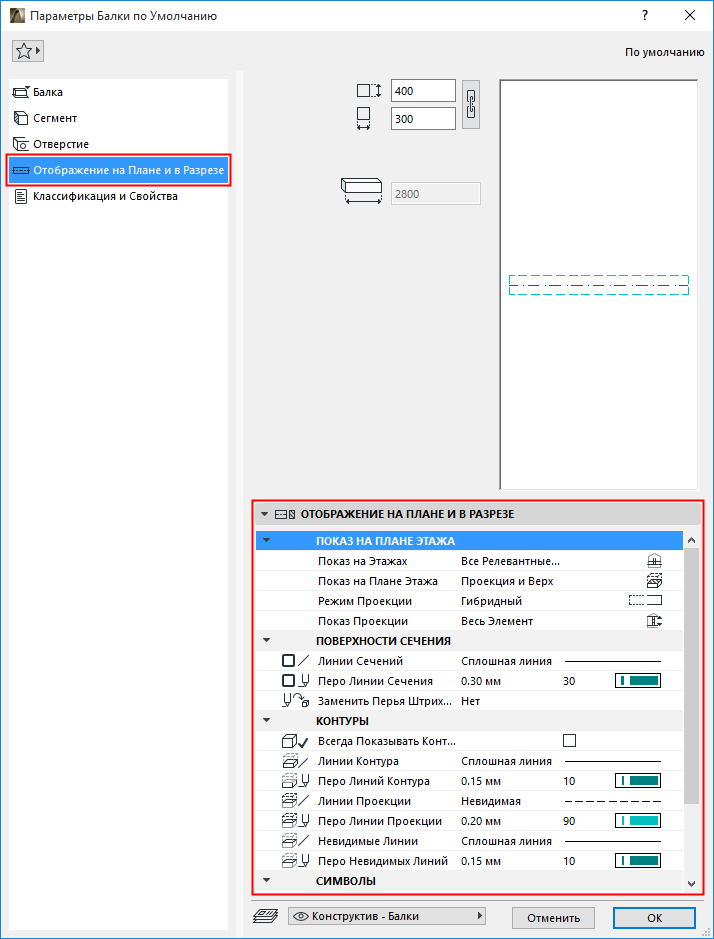
Task: Open the Линии Контура line type Сплошная линия
Action: tap(507, 761)
